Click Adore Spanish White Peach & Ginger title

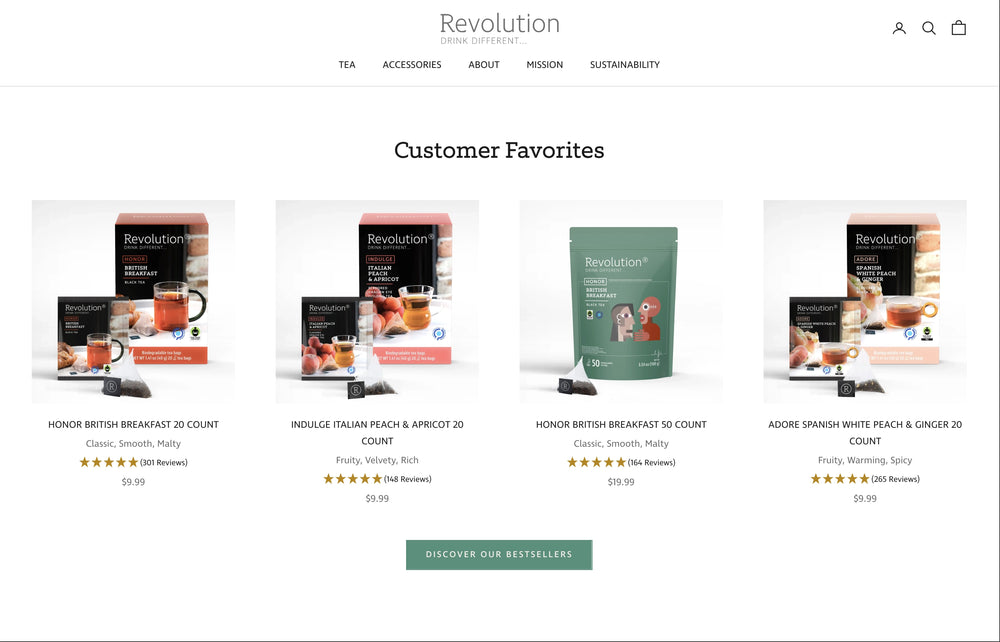click(865, 433)
